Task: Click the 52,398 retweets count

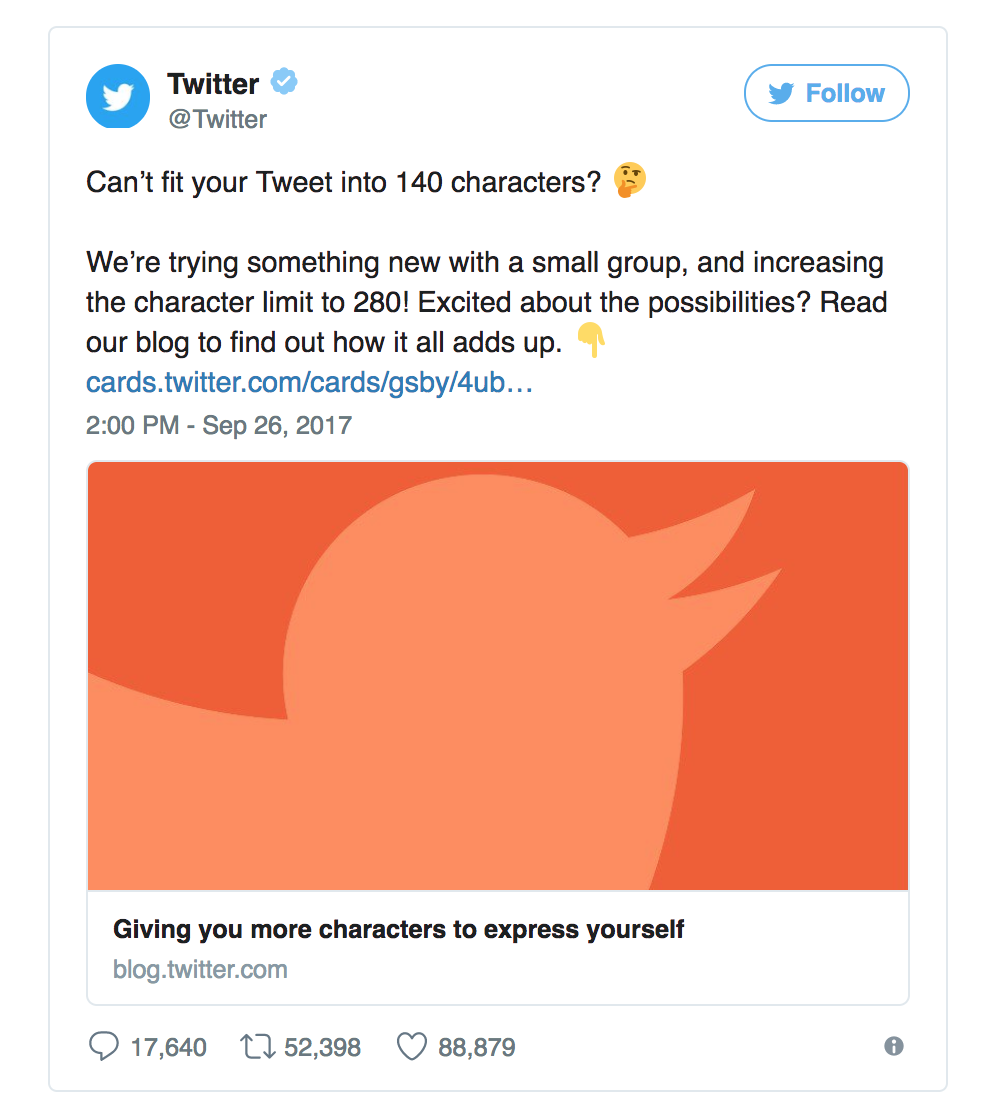Action: tap(322, 1048)
